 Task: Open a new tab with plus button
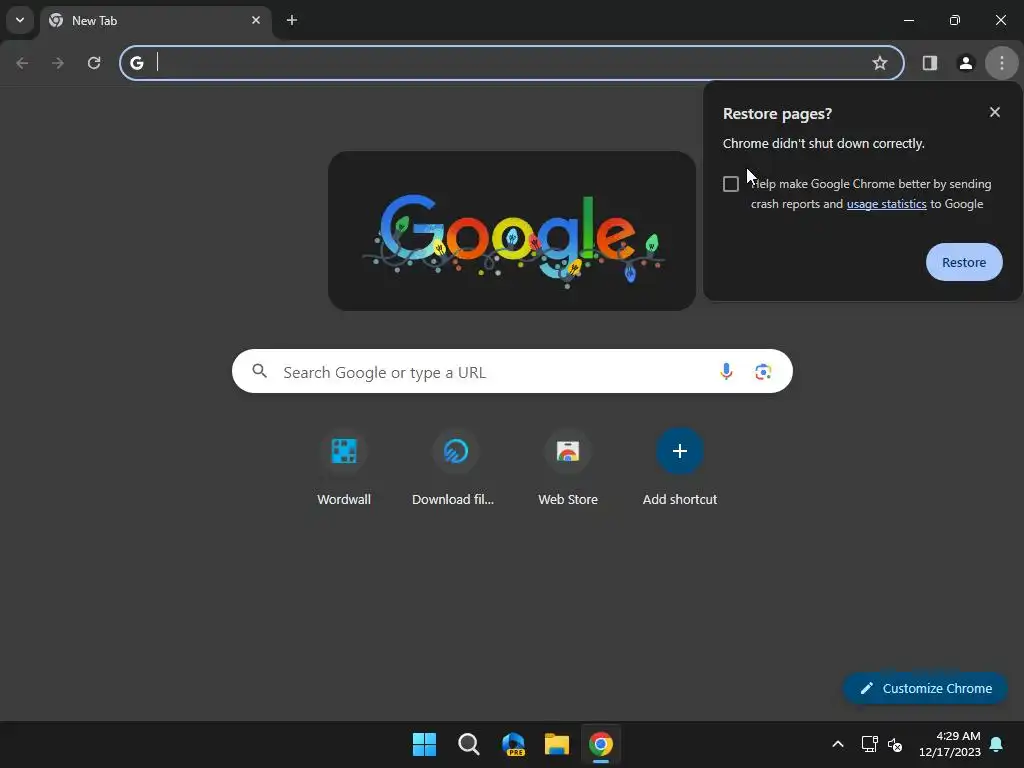pyautogui.click(x=292, y=20)
